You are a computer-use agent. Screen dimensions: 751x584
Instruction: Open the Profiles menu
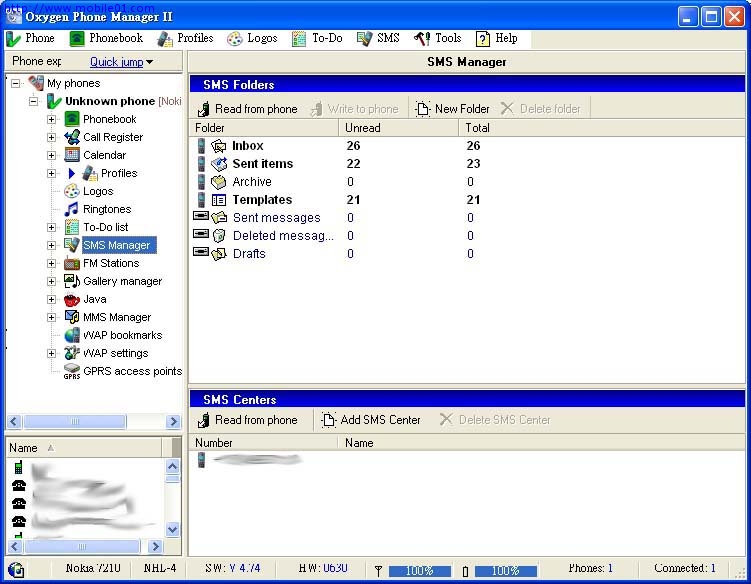coord(185,38)
